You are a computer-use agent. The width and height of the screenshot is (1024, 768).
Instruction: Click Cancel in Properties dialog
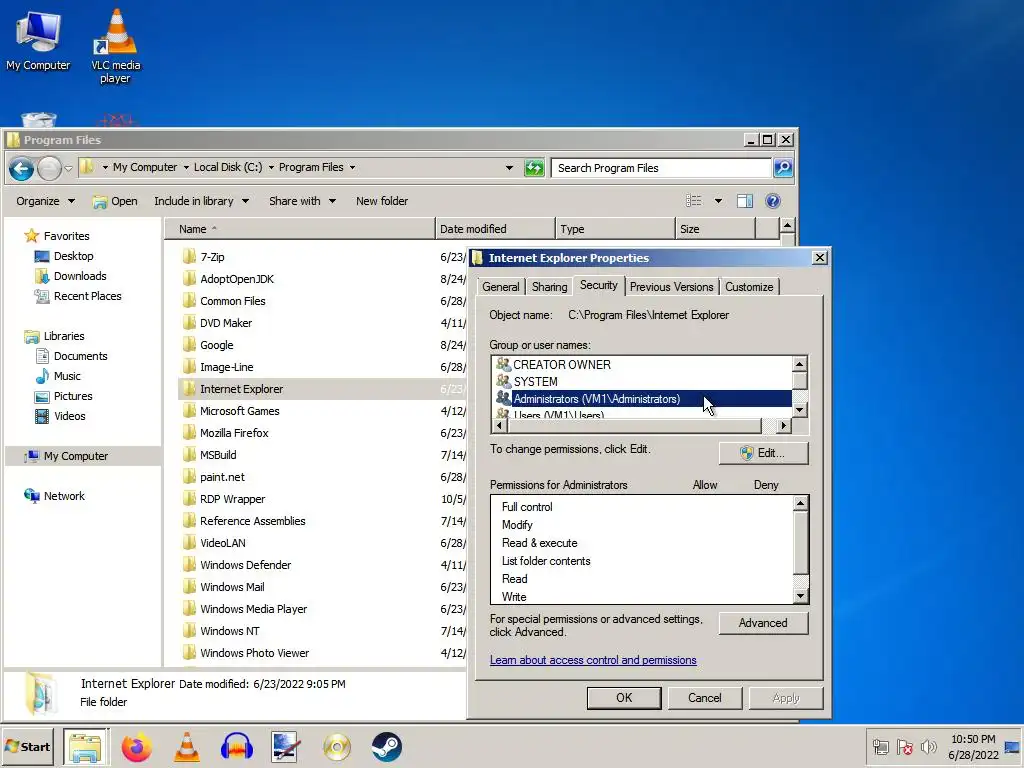[705, 697]
